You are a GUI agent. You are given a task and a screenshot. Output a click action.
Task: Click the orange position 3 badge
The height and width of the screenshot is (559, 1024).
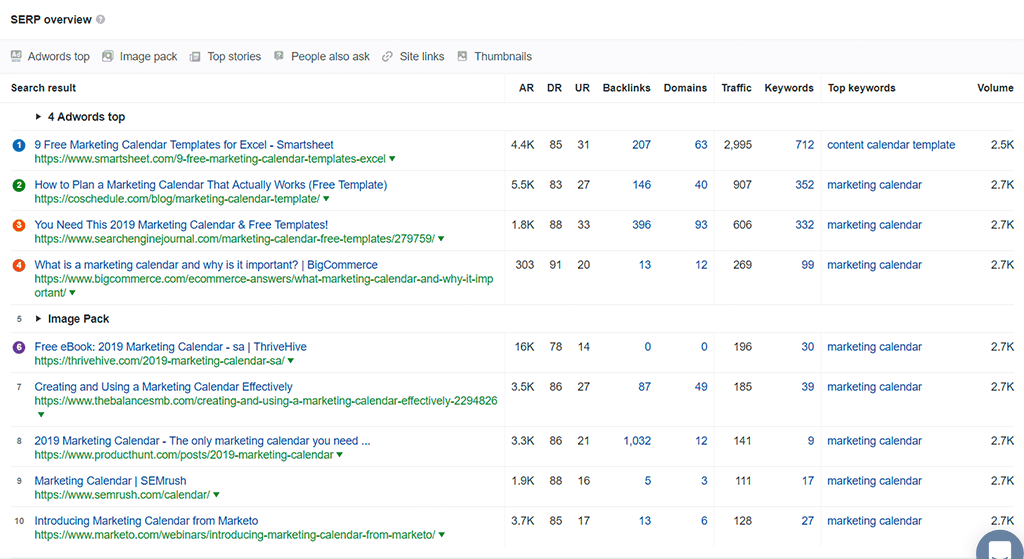click(x=19, y=225)
